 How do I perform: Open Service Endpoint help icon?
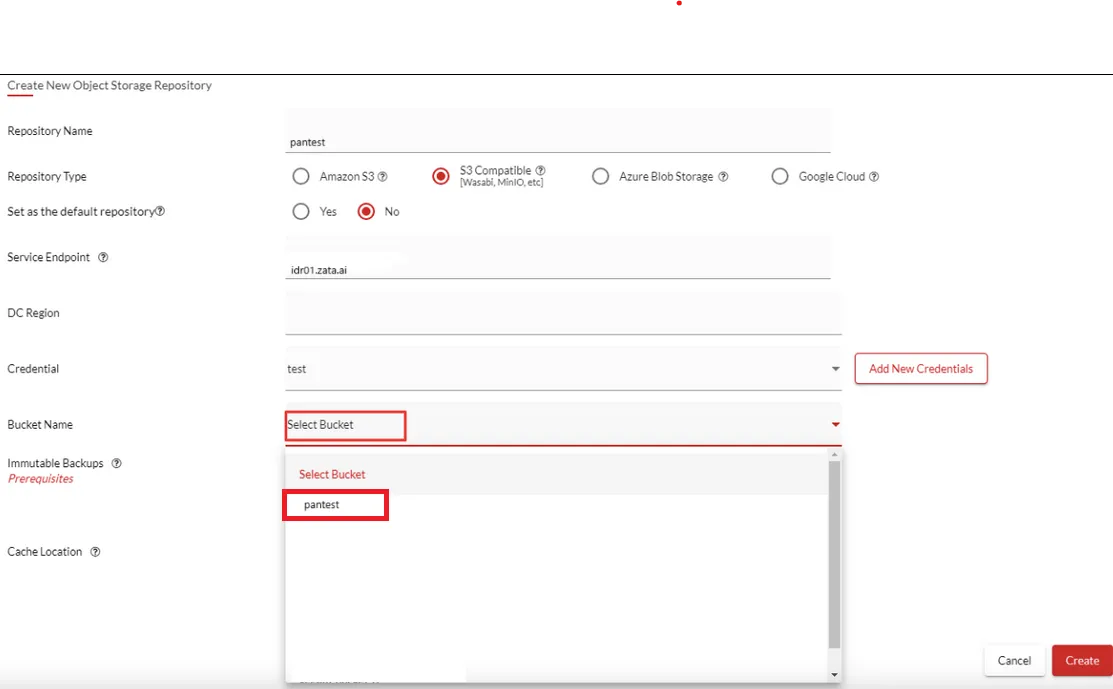(103, 257)
